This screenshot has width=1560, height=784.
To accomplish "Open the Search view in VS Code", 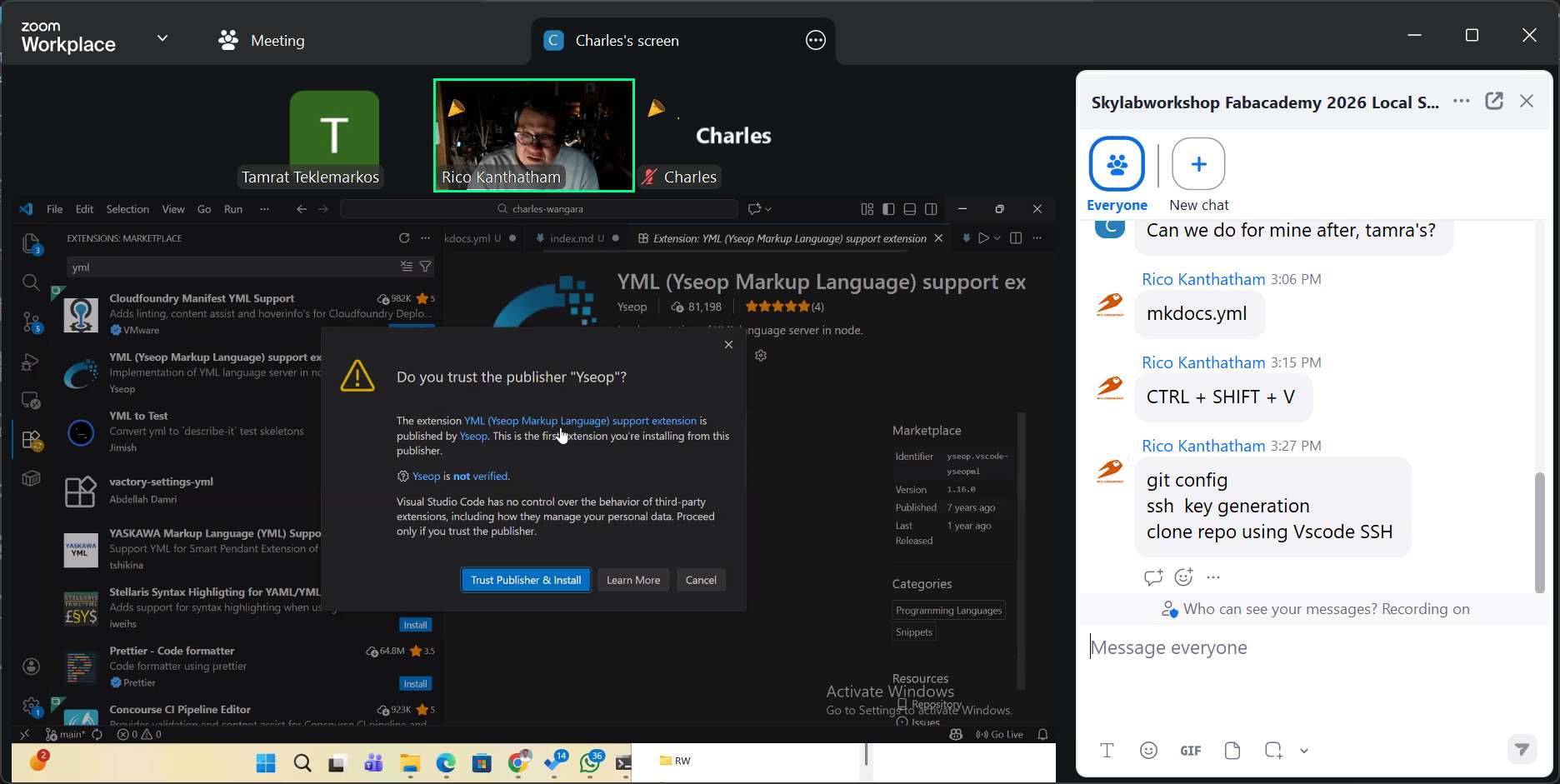I will pos(31,282).
